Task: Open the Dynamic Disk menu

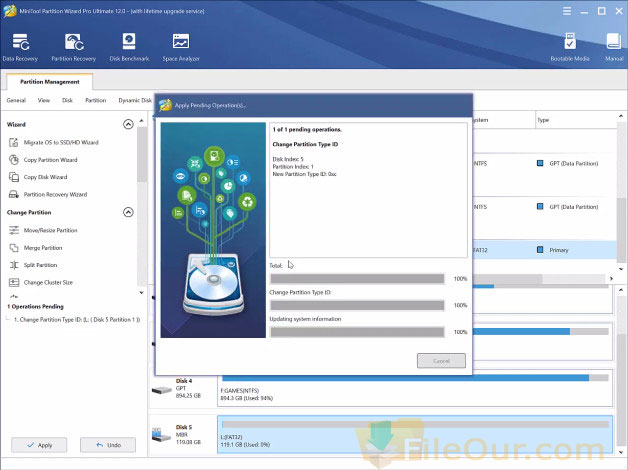Action: point(135,100)
